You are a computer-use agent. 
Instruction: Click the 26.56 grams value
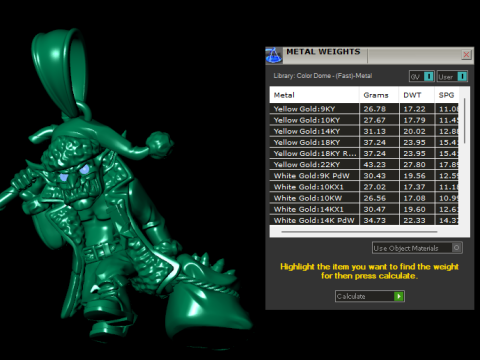coord(374,198)
